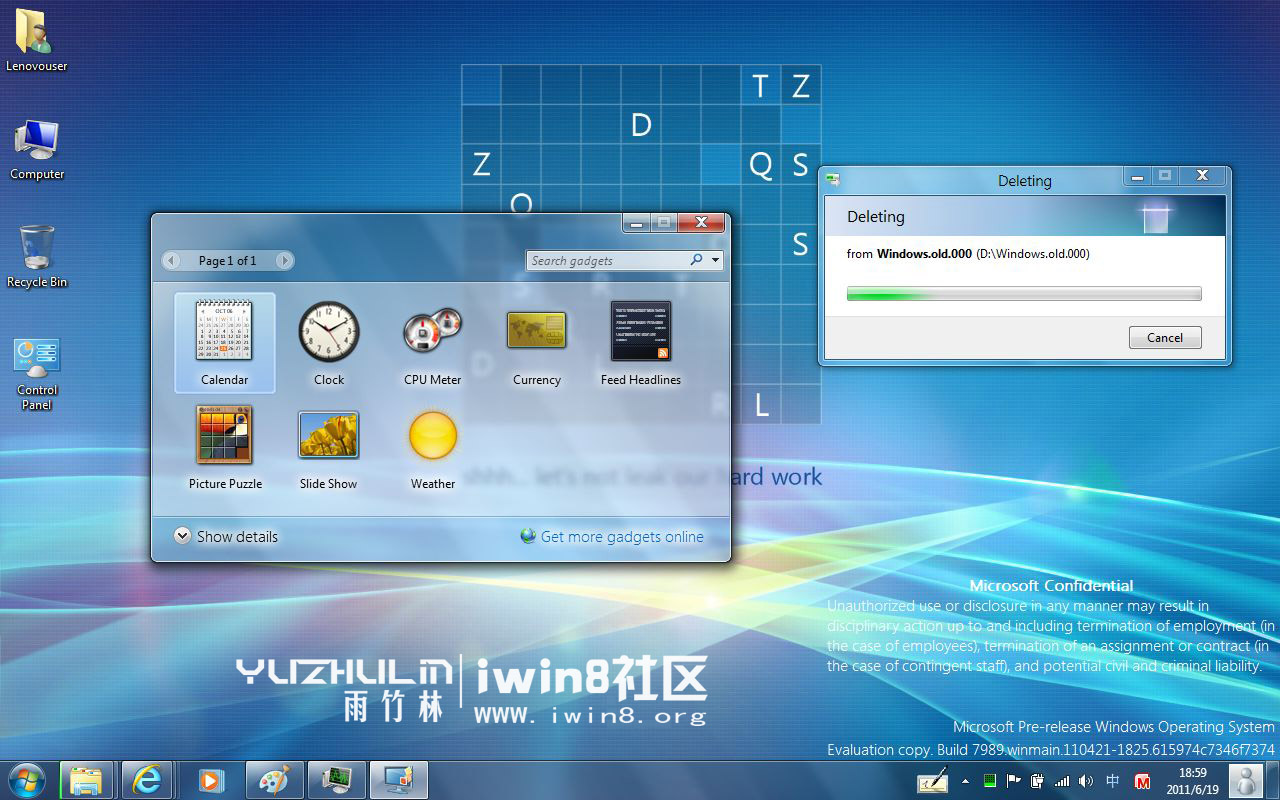Viewport: 1280px width, 800px height.
Task: Click the search magnifier in gadget gallery
Action: (x=696, y=260)
